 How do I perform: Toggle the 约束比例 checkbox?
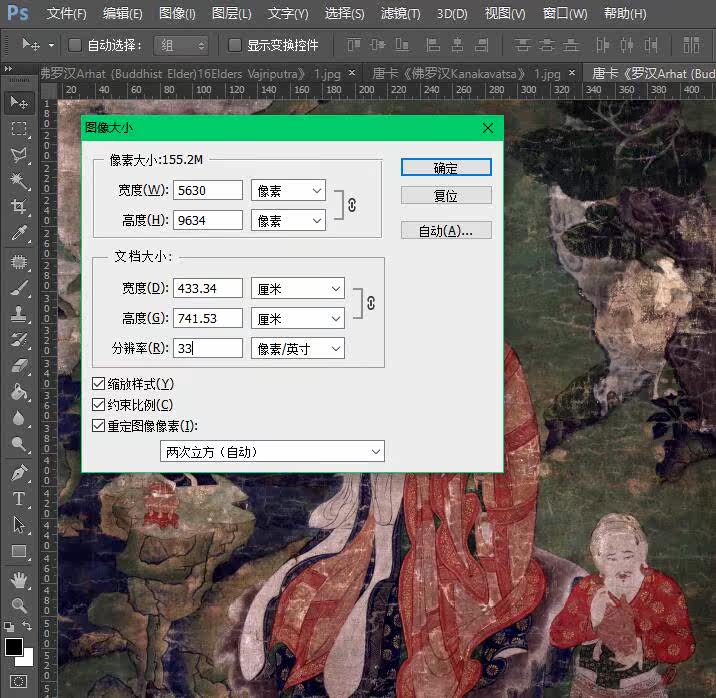coord(98,404)
